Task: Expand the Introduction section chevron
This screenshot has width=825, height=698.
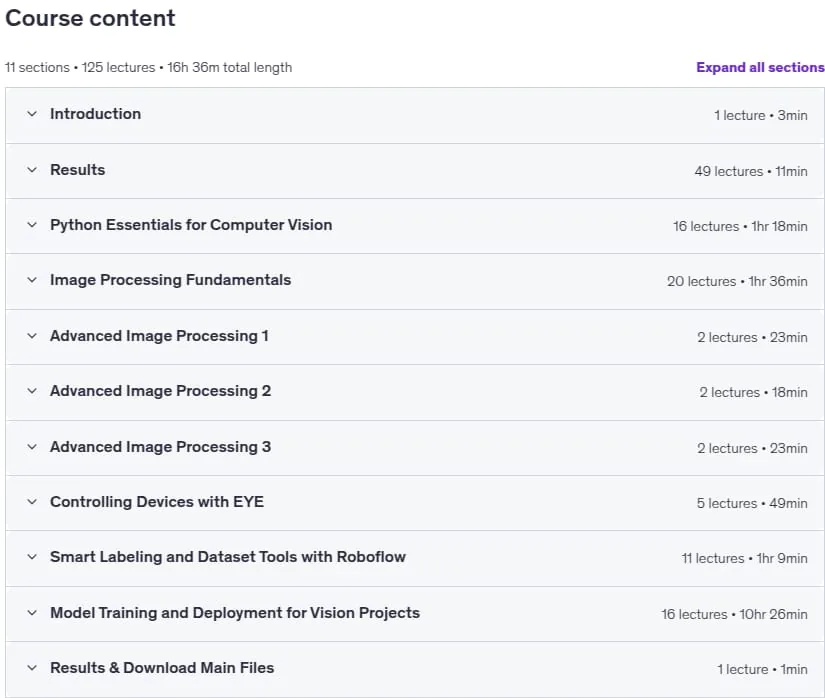Action: pyautogui.click(x=32, y=114)
